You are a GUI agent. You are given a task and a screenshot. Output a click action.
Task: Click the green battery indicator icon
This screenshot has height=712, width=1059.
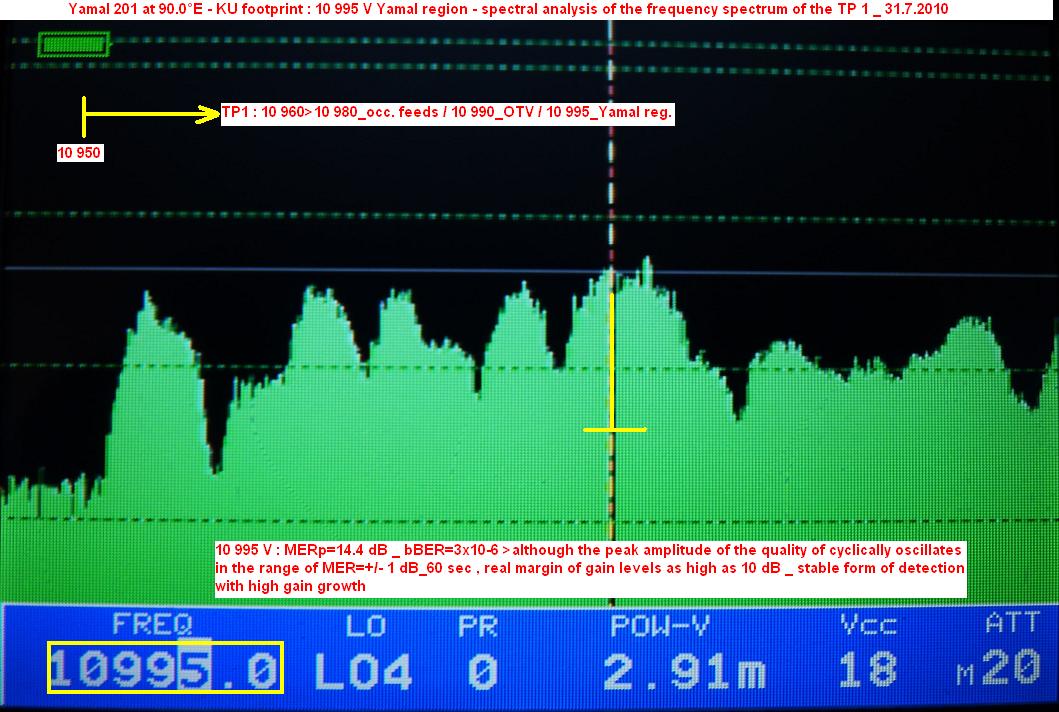click(73, 45)
